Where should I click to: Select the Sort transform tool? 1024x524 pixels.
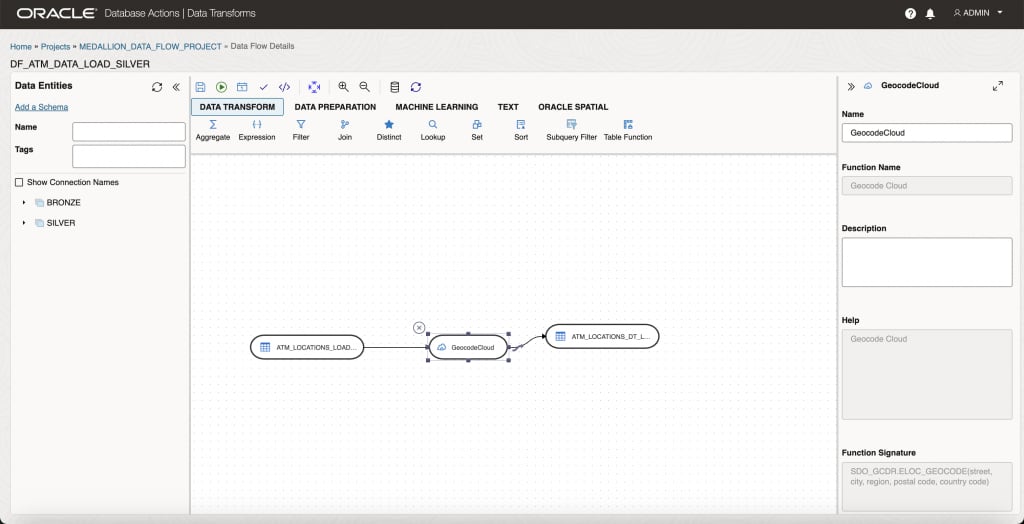pyautogui.click(x=521, y=131)
